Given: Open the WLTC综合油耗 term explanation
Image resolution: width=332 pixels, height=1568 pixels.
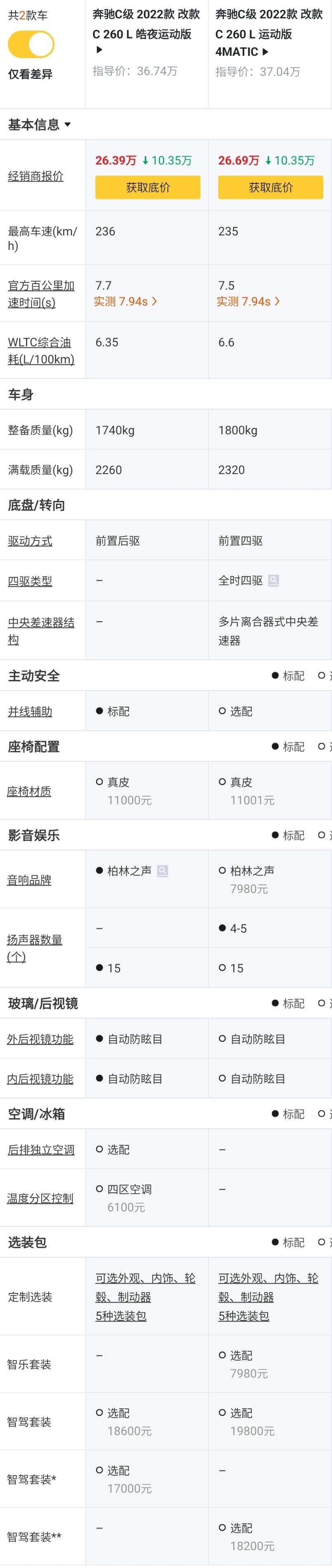Looking at the screenshot, I should click(x=41, y=350).
